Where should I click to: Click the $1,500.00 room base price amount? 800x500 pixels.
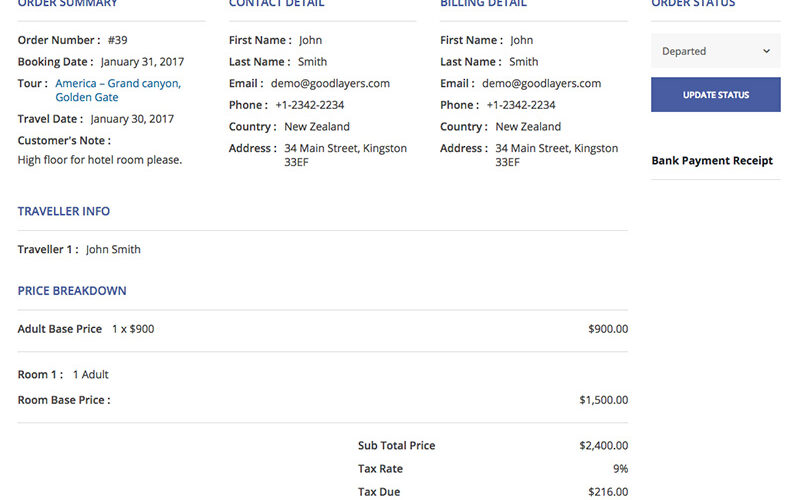[603, 400]
